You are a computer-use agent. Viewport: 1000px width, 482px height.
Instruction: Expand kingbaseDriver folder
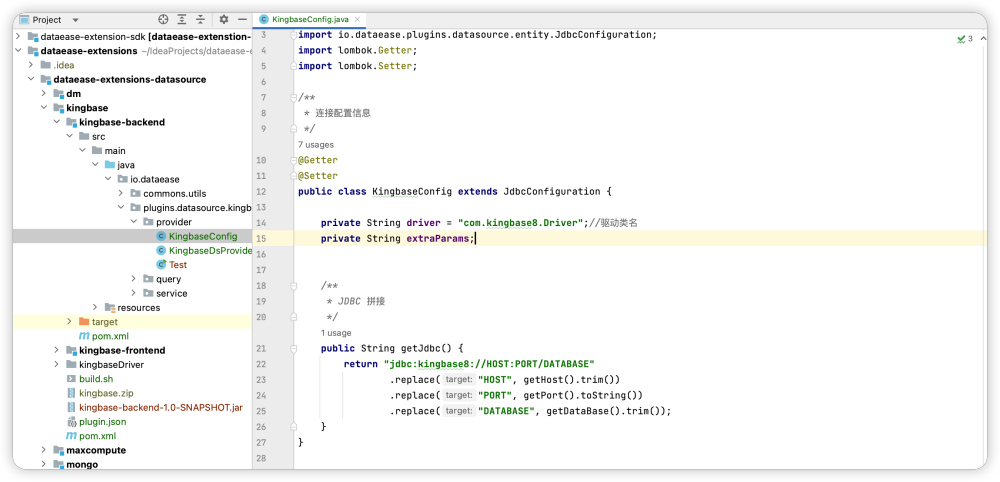[56, 365]
